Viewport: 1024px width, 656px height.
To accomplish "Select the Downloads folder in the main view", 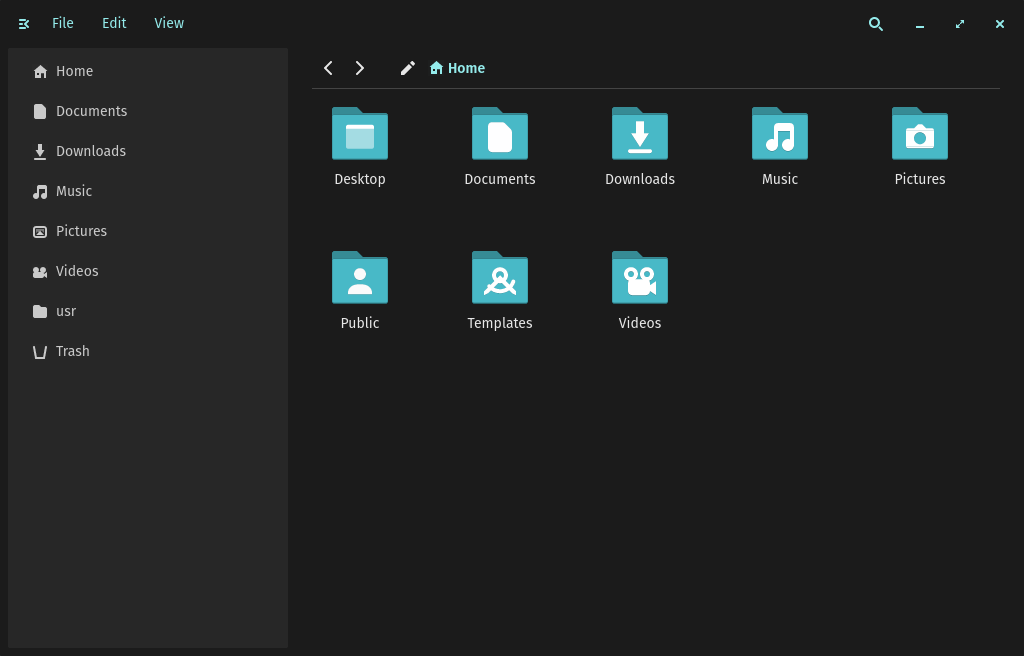I will [640, 146].
